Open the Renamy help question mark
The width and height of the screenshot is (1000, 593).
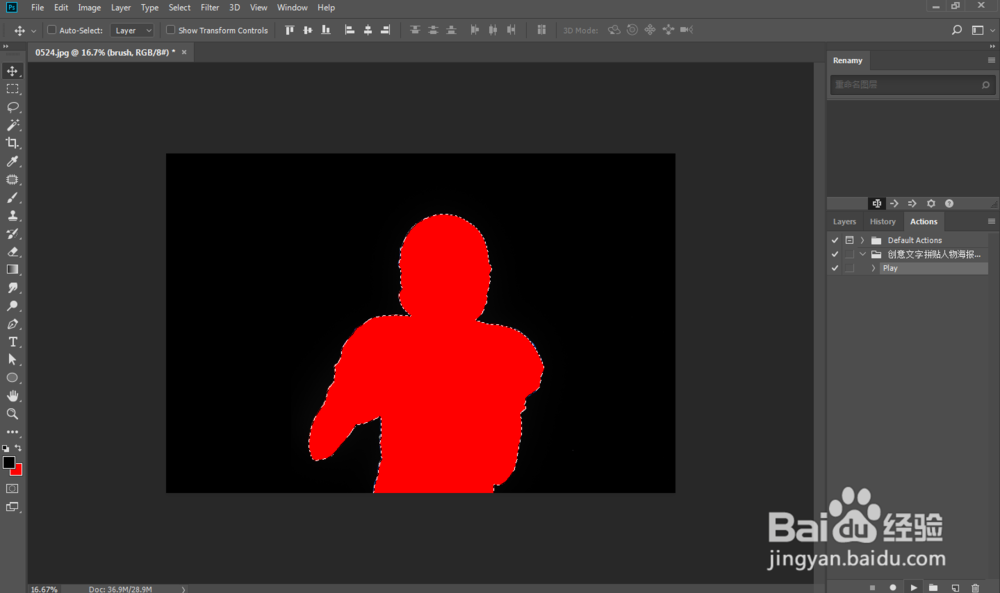click(x=949, y=203)
